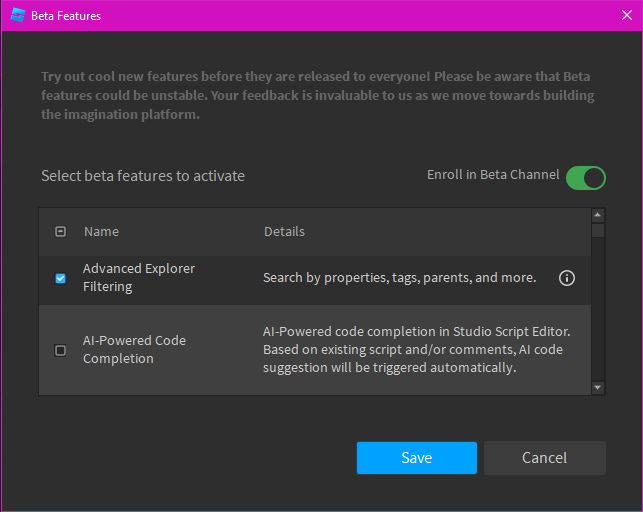The width and height of the screenshot is (643, 512).
Task: Click the scroll up arrow in features list
Action: (x=598, y=215)
